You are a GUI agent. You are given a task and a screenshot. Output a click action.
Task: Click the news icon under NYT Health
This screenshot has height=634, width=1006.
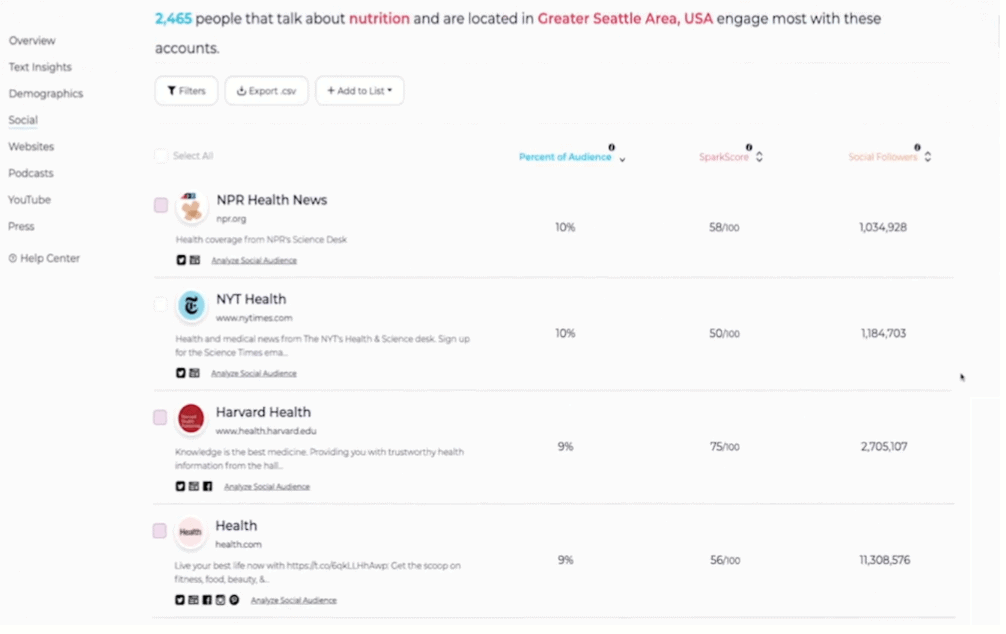pos(194,373)
